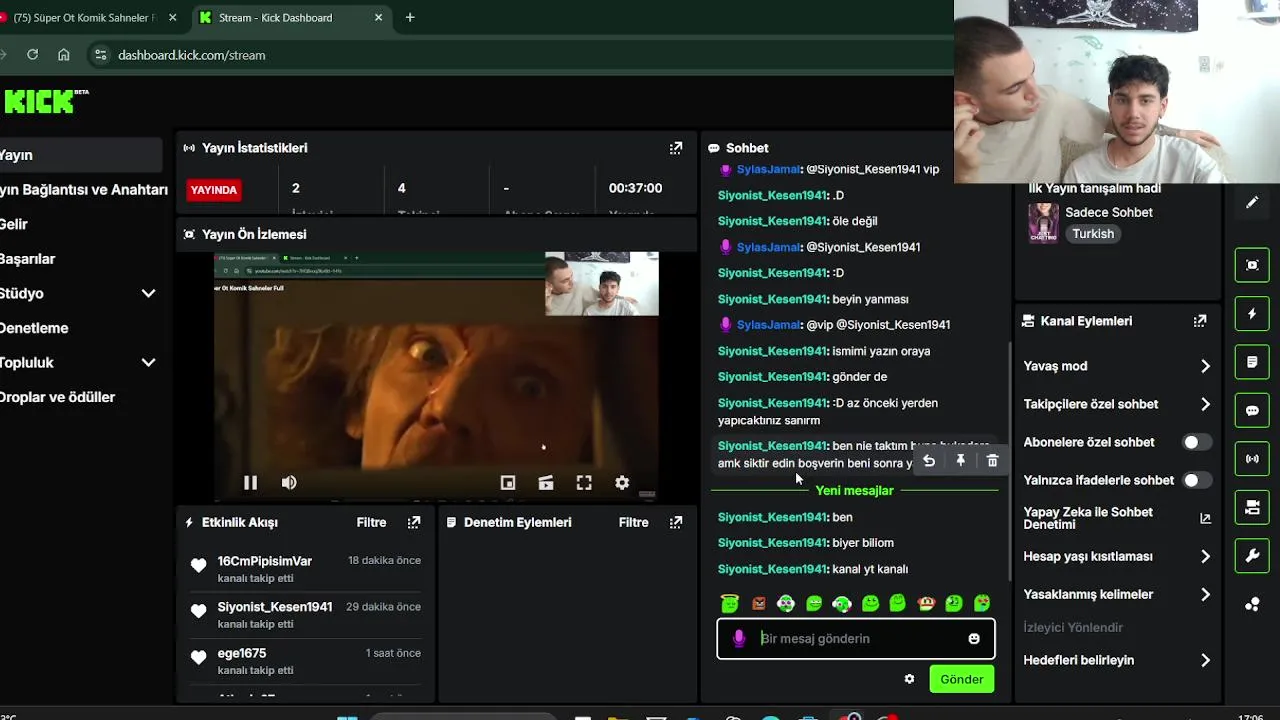Click mini player icon in stream preview
Screen dimensions: 1280x720
508,483
